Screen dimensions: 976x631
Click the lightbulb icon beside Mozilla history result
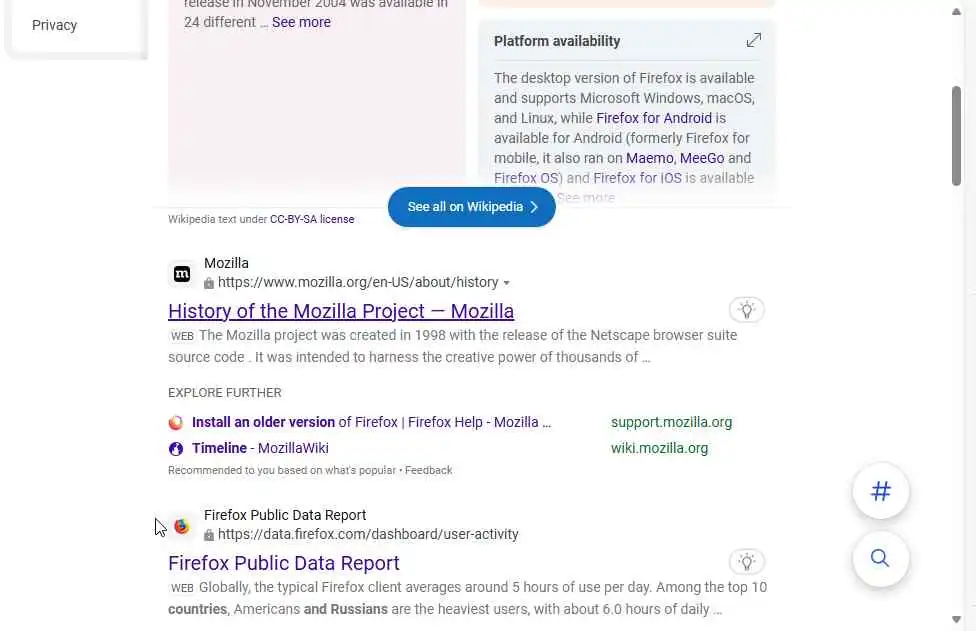point(746,310)
